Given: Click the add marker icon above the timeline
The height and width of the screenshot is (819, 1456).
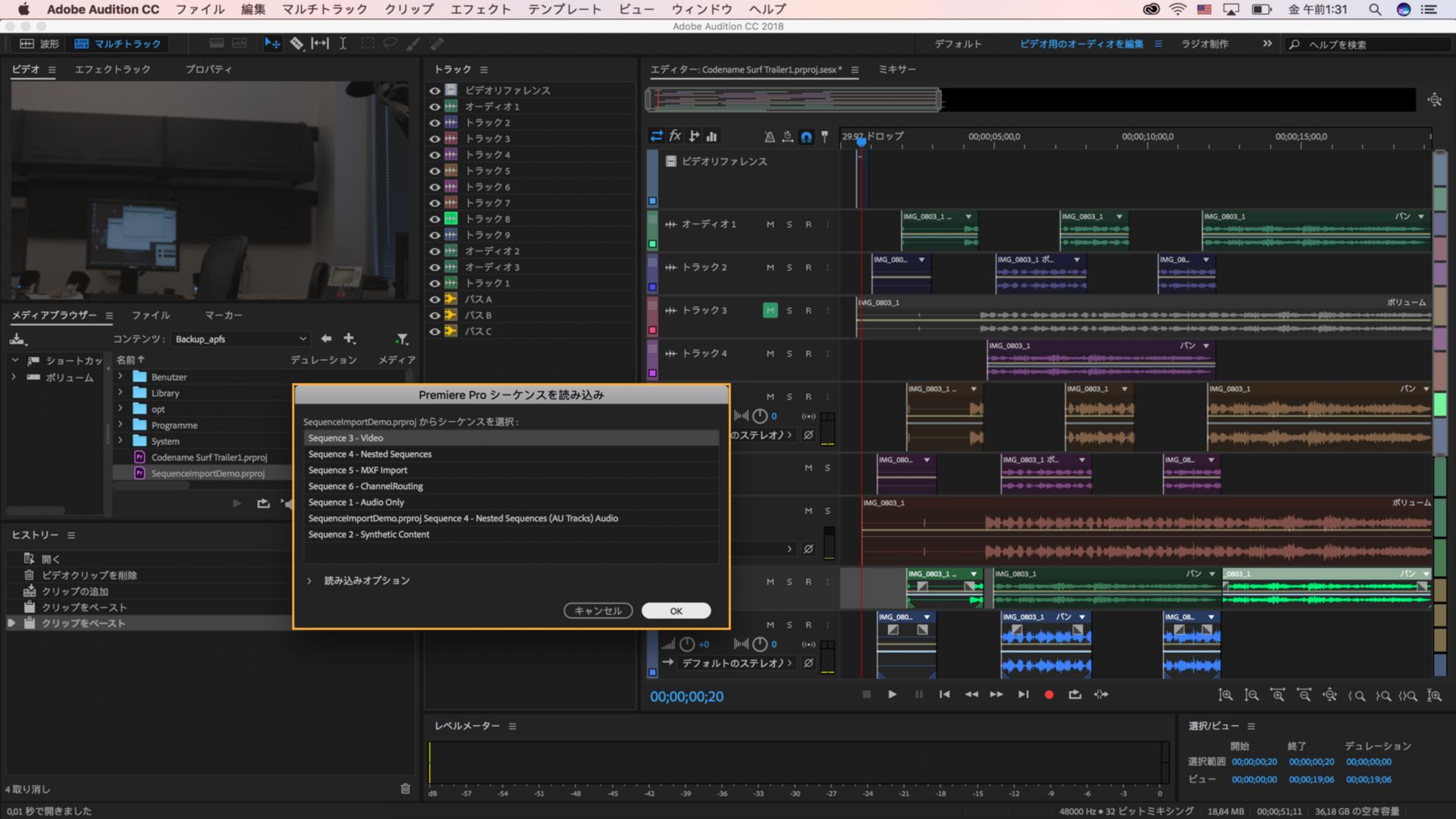Looking at the screenshot, I should tap(824, 136).
